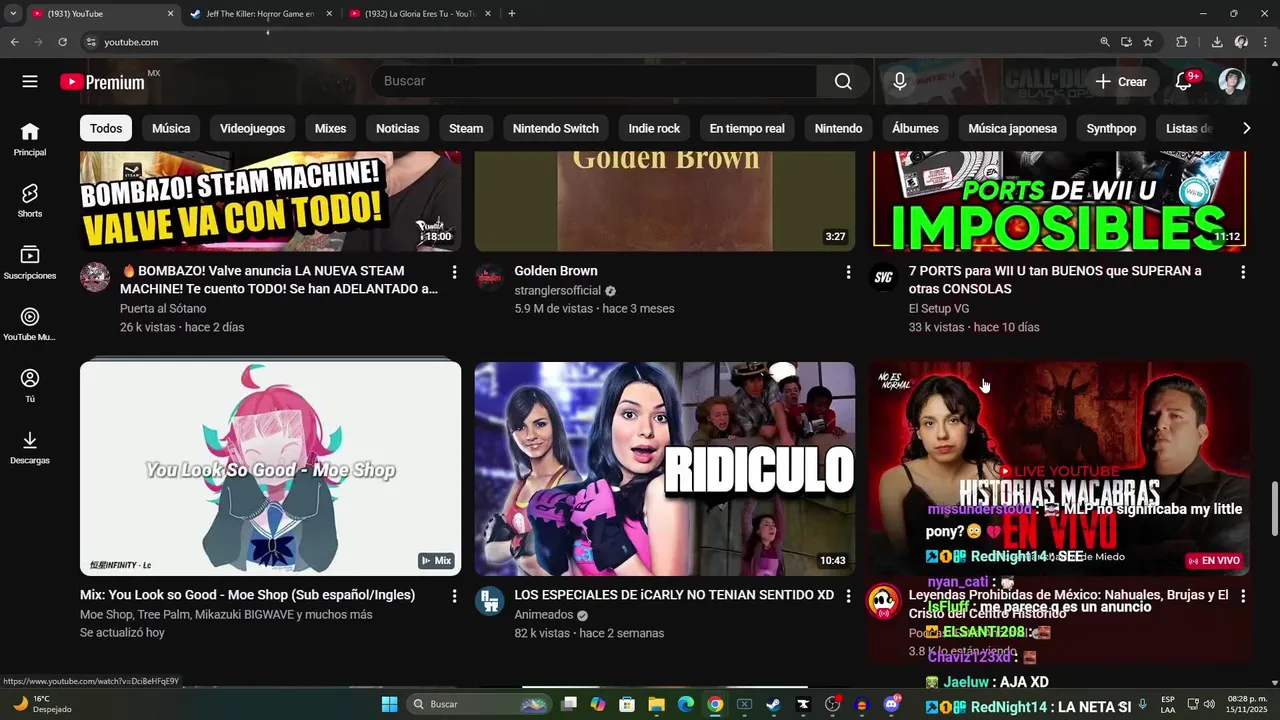Open the Chrome three-dot menu
This screenshot has width=1280, height=720.
(x=1266, y=42)
